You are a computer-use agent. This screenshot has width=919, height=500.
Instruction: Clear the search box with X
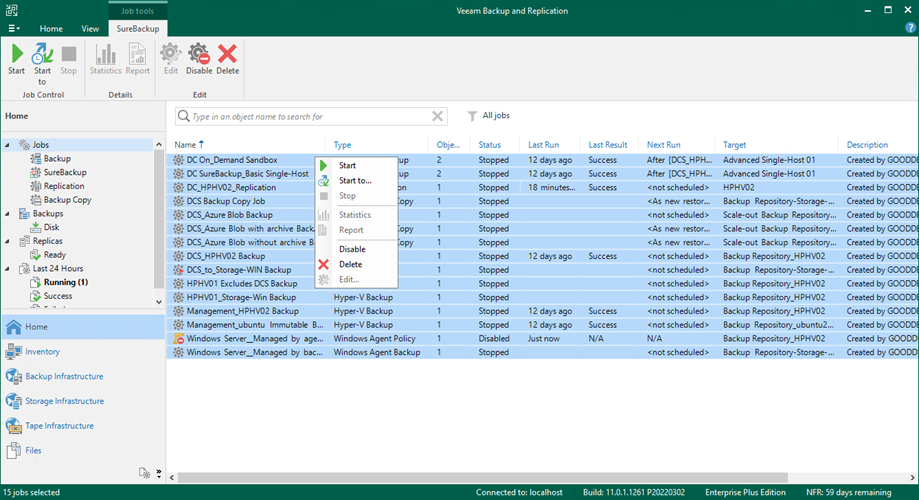click(x=437, y=116)
